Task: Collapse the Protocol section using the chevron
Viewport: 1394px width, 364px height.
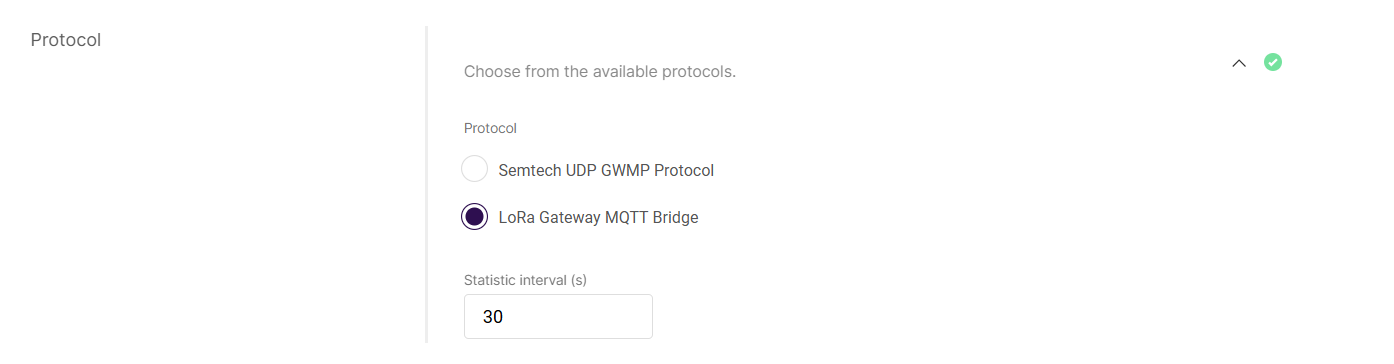Action: coord(1239,63)
